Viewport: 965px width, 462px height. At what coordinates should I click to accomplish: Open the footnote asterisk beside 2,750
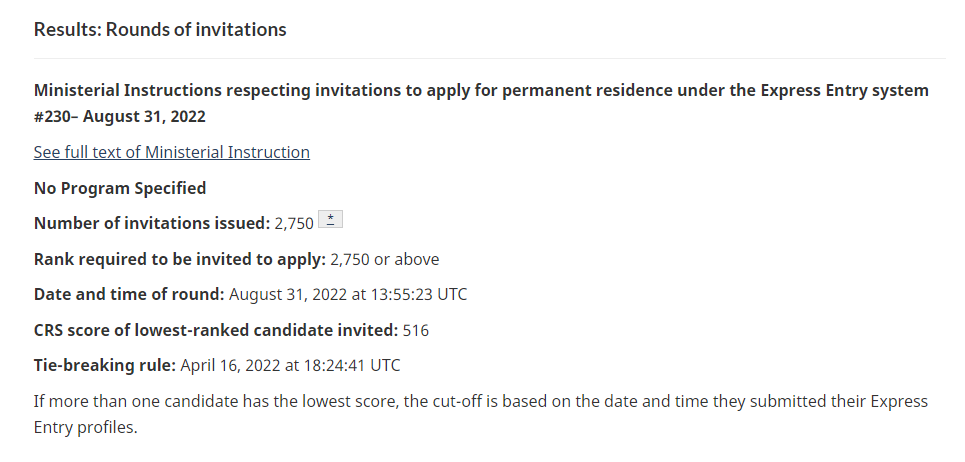click(x=330, y=220)
